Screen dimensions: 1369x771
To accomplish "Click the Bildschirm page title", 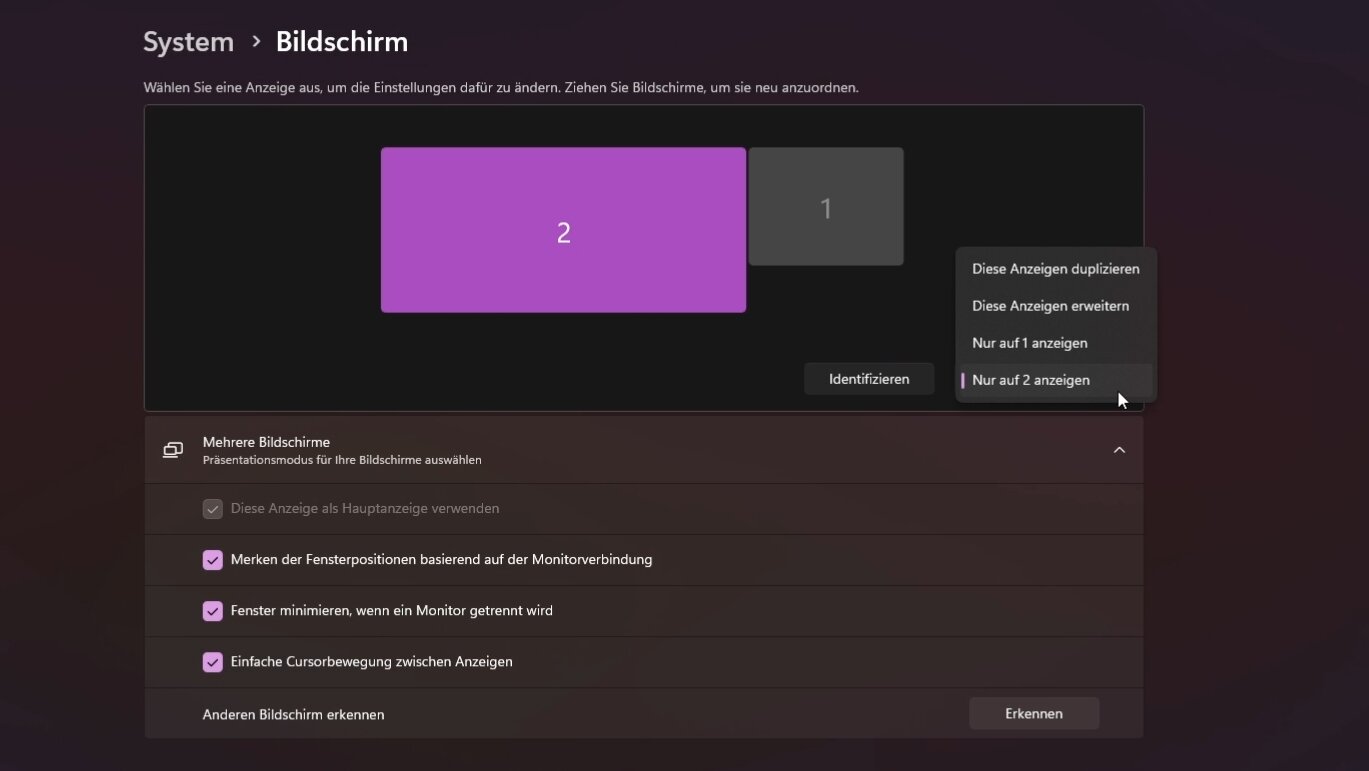I will (341, 42).
